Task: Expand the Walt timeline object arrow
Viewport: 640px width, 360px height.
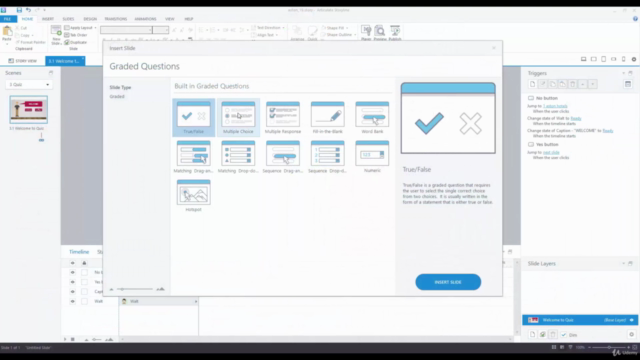Action: (x=196, y=301)
